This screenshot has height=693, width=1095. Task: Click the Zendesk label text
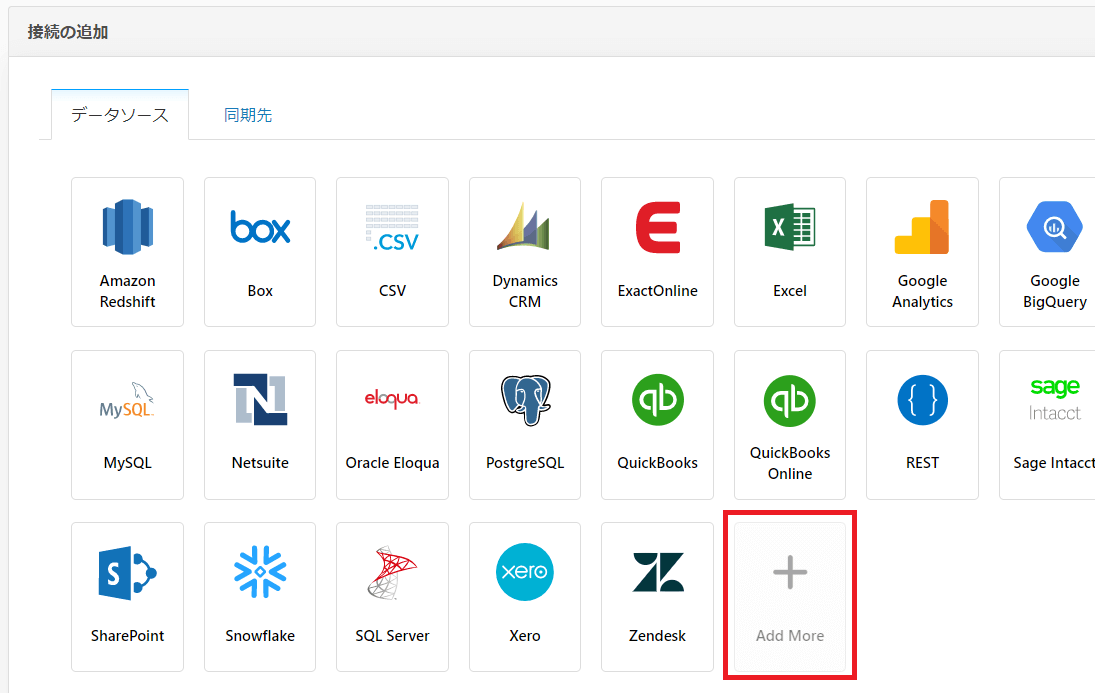click(657, 636)
